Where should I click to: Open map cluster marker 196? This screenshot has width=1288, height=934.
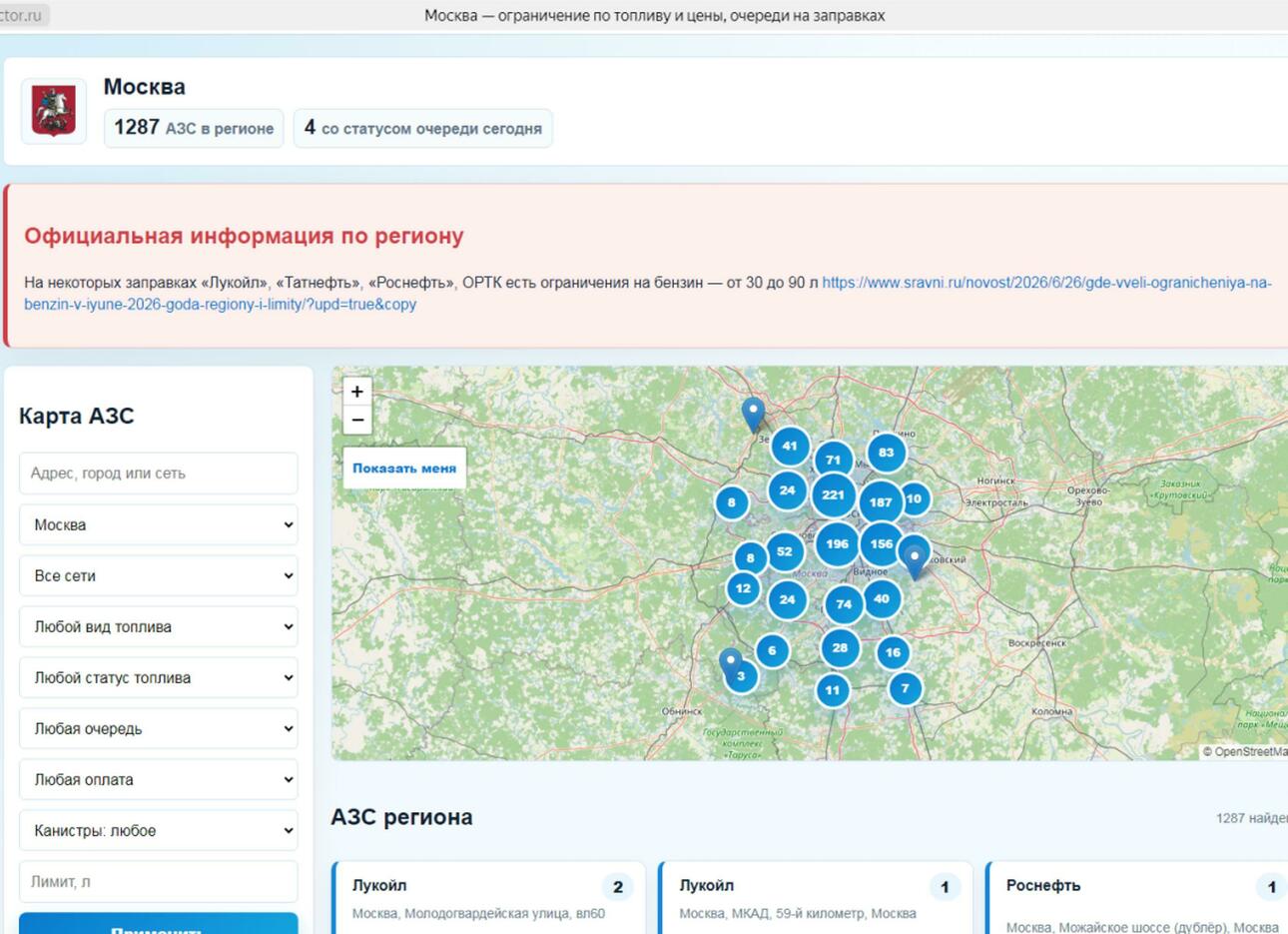pos(837,544)
